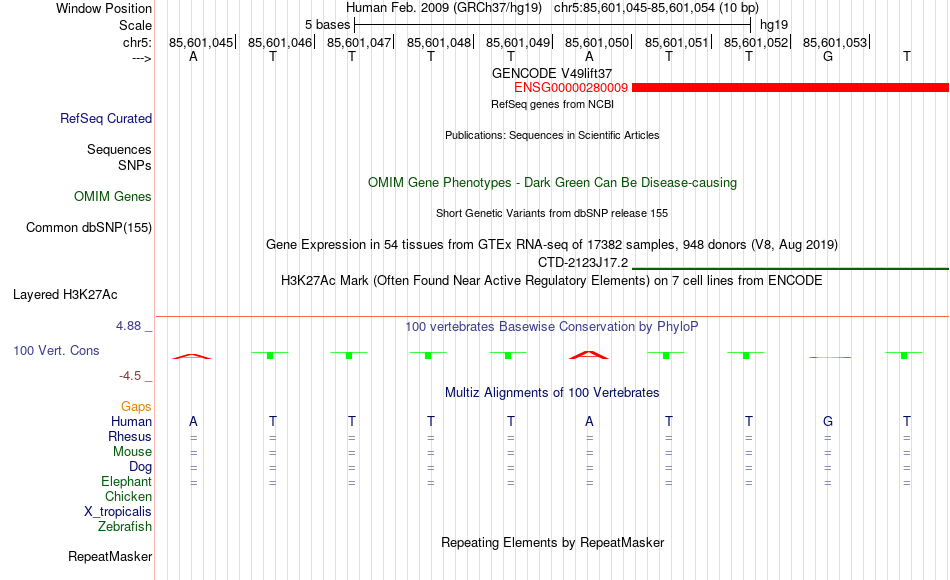The image size is (950, 580).
Task: Click the chr5: ruler label
Action: 137,42
